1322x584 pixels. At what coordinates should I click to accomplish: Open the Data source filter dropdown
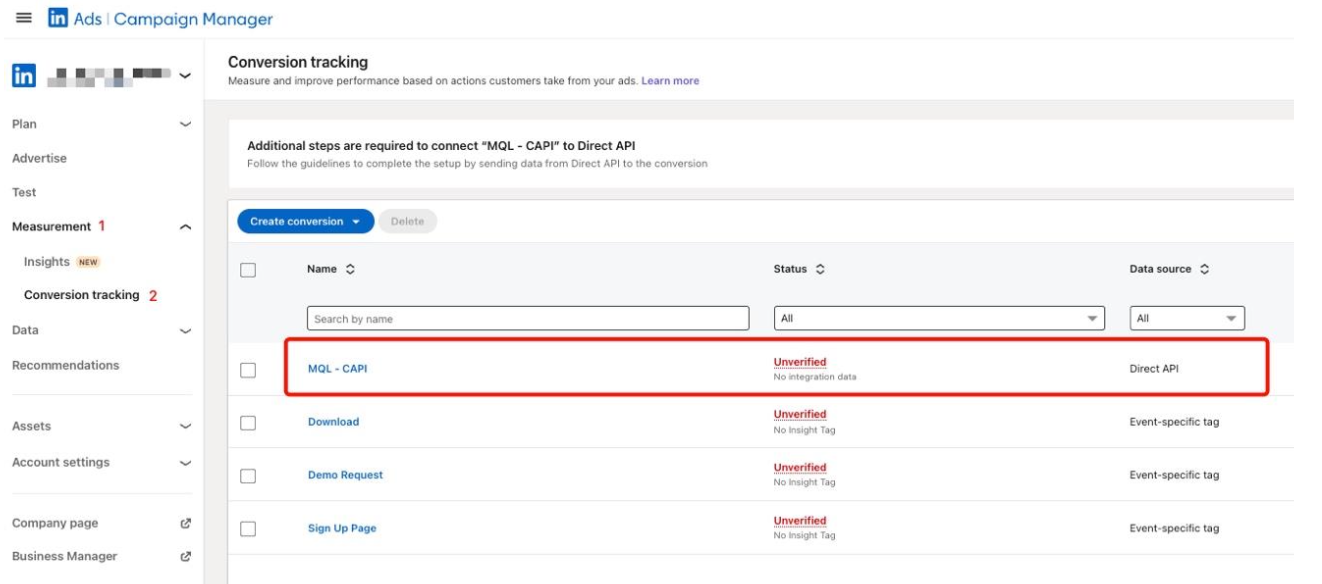point(1187,319)
